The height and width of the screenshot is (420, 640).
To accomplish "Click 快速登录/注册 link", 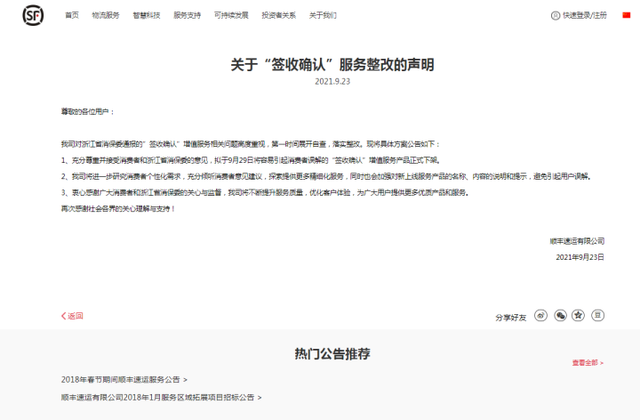I will (585, 16).
